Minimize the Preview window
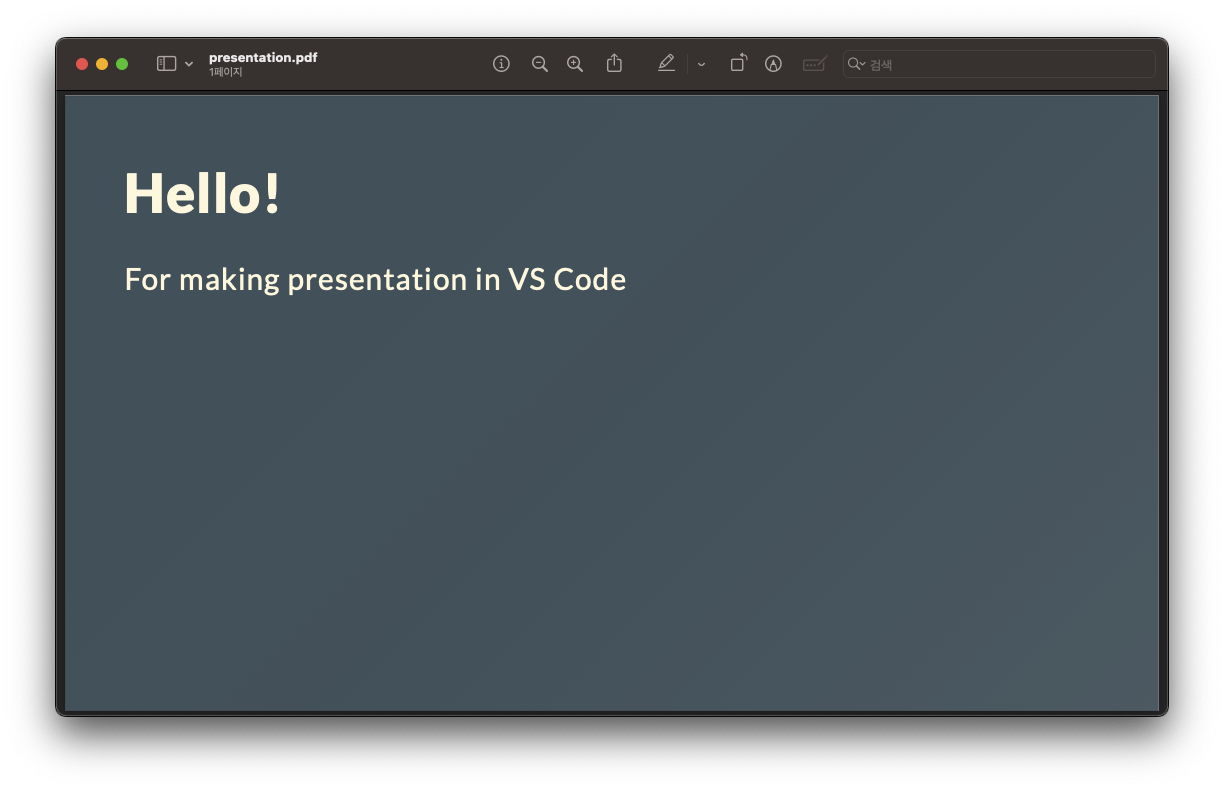This screenshot has width=1224, height=790. pos(102,64)
